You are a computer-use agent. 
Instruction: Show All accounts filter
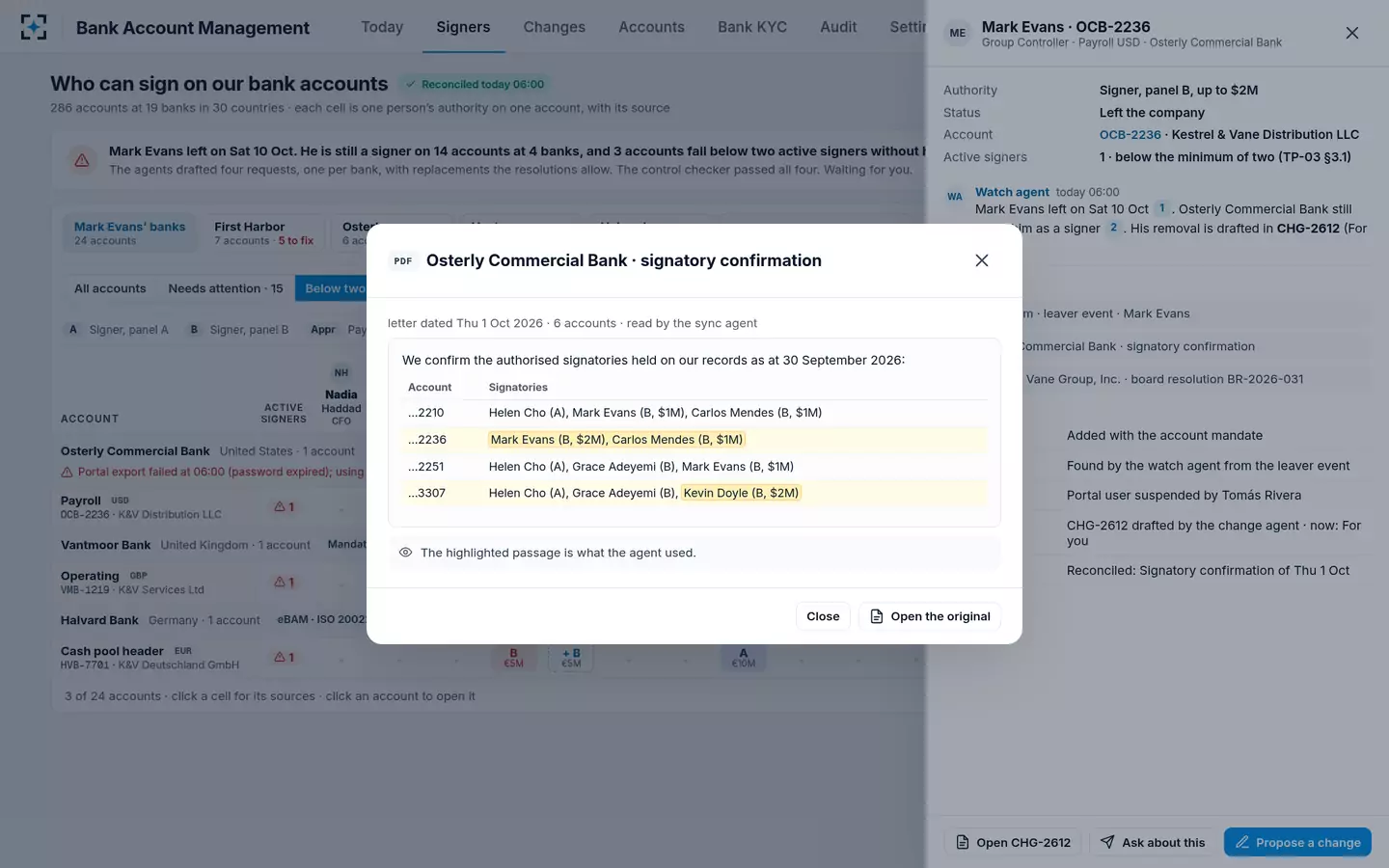110,288
